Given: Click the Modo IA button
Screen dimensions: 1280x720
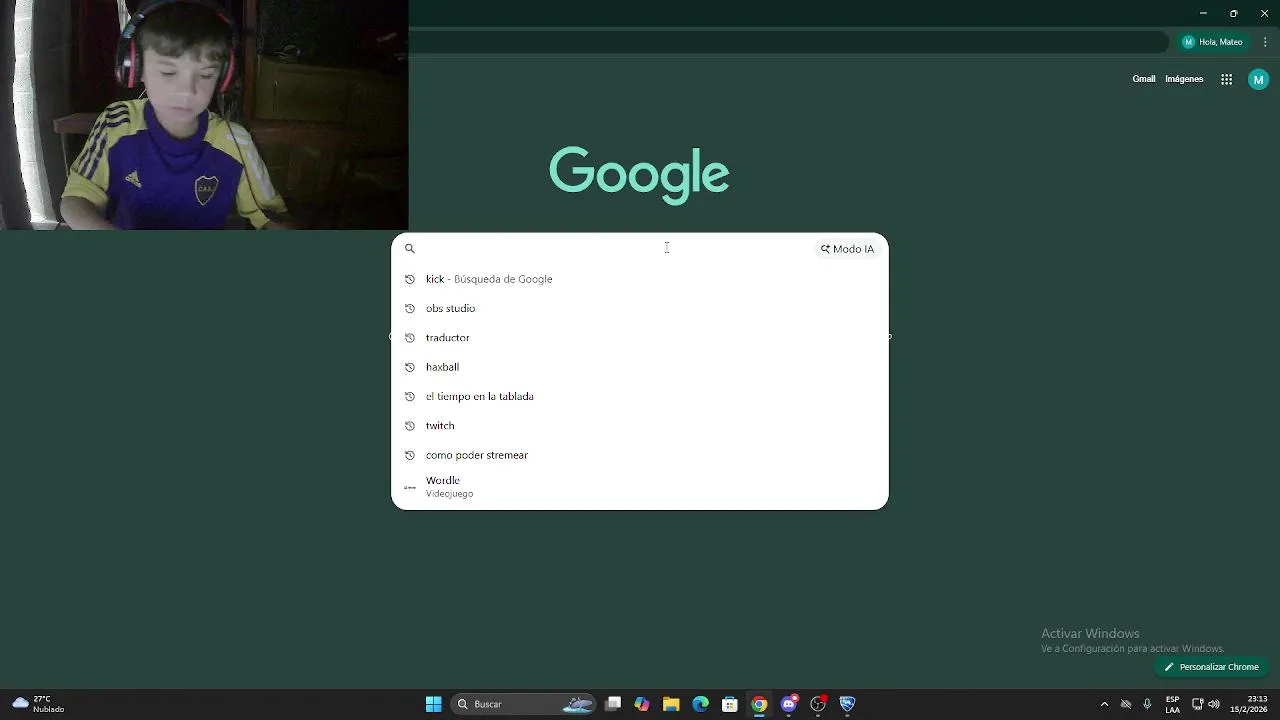Looking at the screenshot, I should tap(847, 249).
